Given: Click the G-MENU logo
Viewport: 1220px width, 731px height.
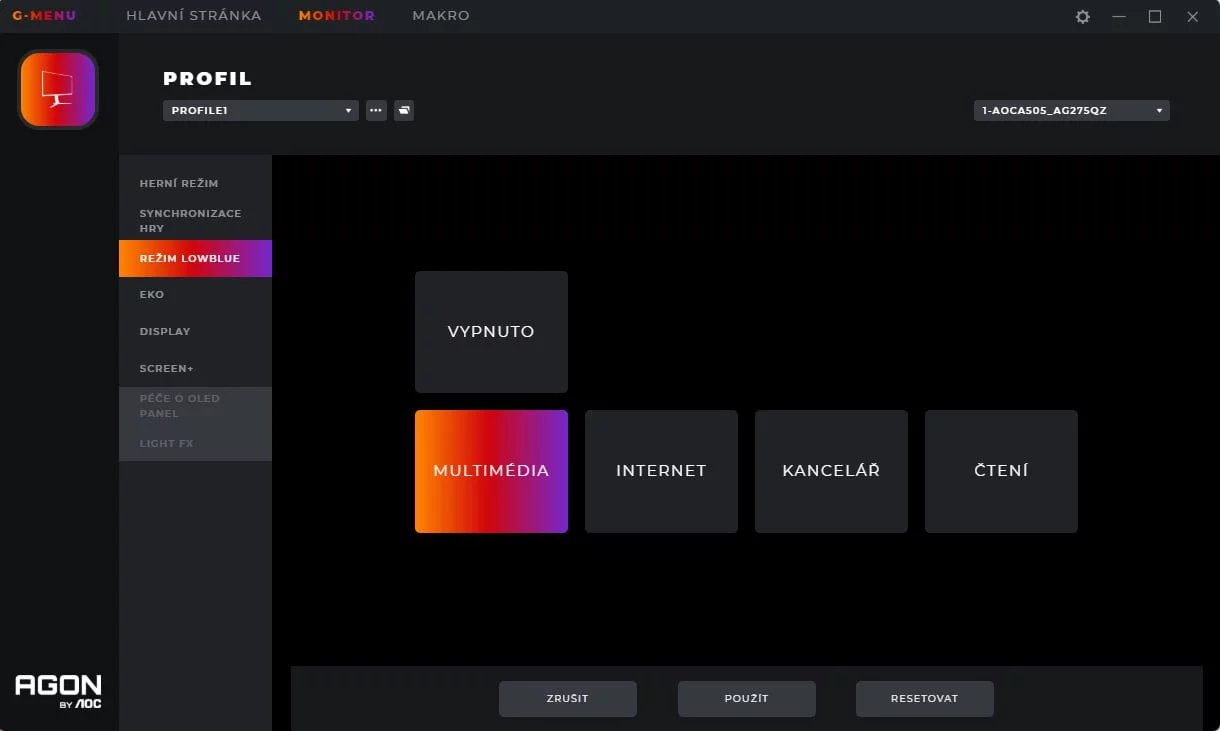Looking at the screenshot, I should [x=44, y=16].
